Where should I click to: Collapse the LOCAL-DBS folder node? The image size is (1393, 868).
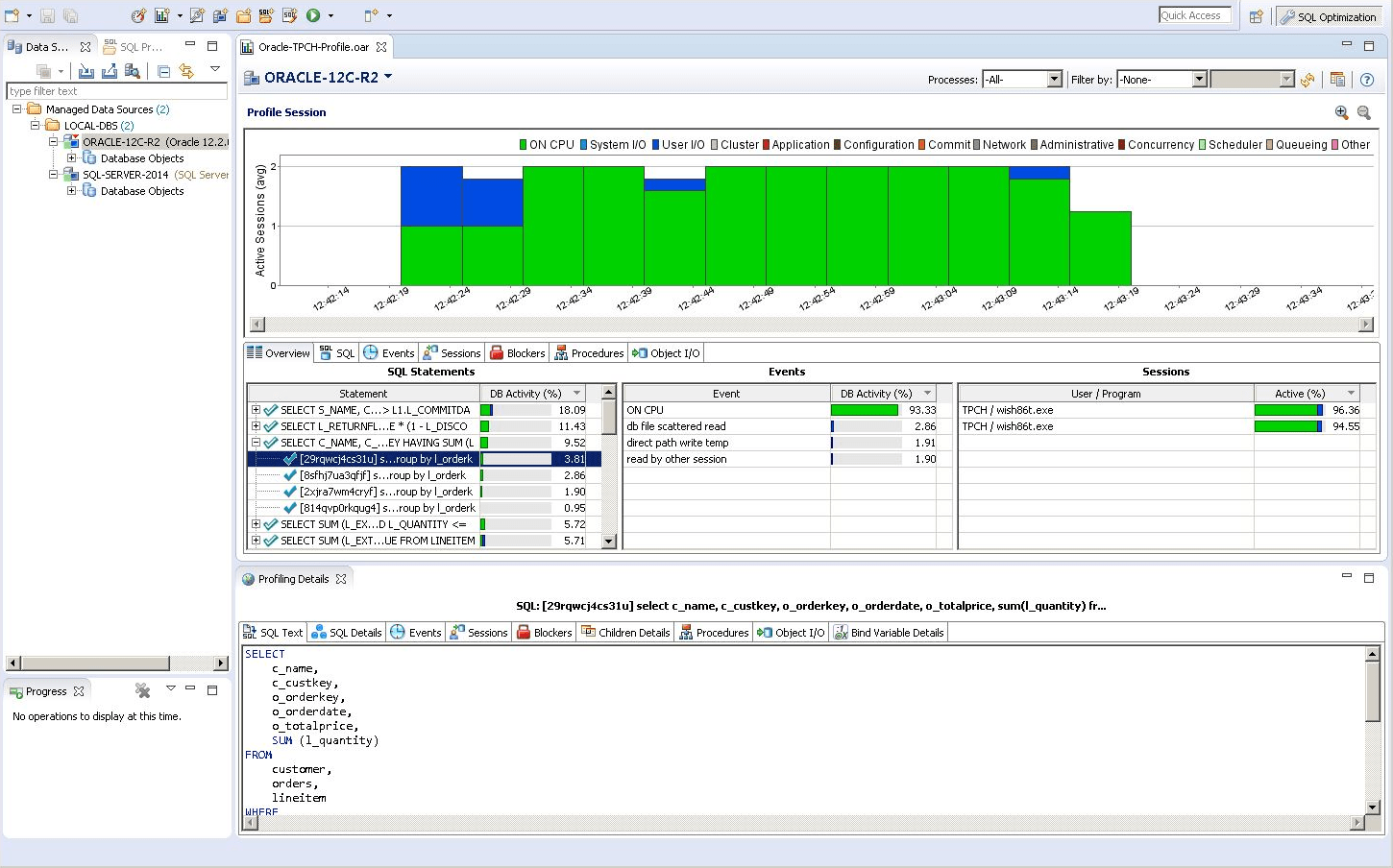35,125
